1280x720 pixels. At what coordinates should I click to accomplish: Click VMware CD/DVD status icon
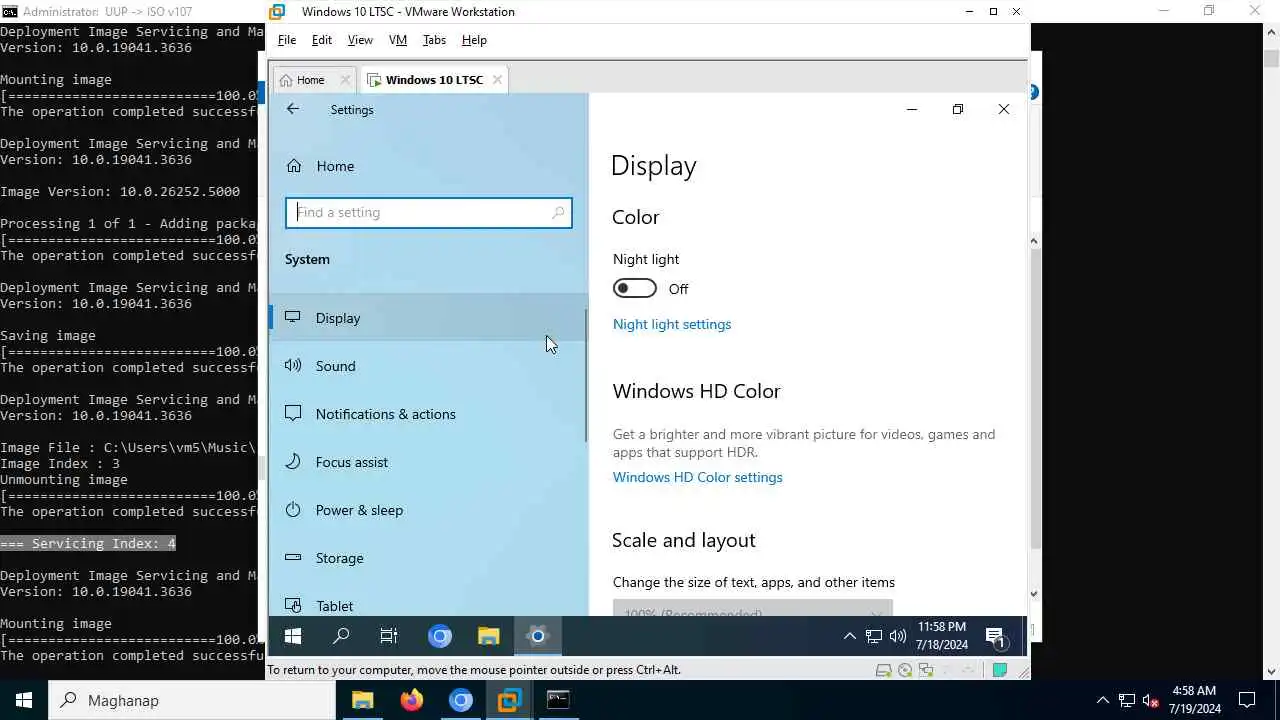coord(905,670)
